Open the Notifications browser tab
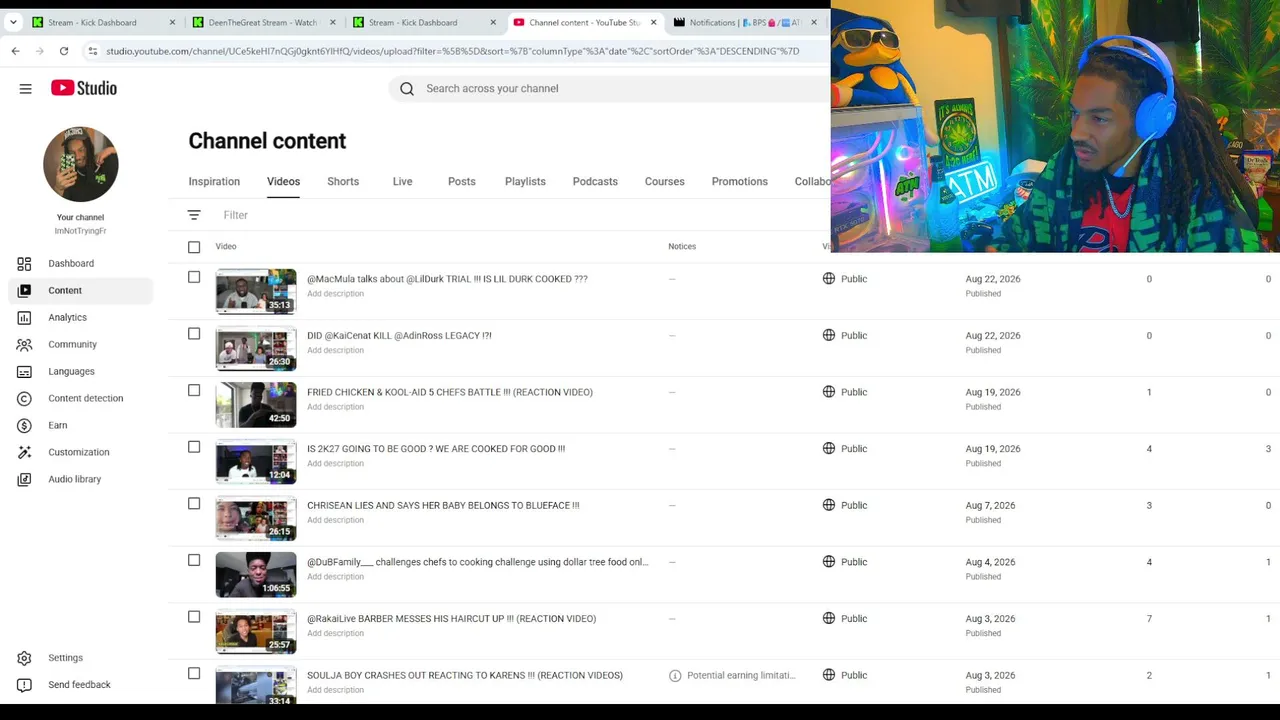This screenshot has height=720, width=1280. click(x=745, y=22)
